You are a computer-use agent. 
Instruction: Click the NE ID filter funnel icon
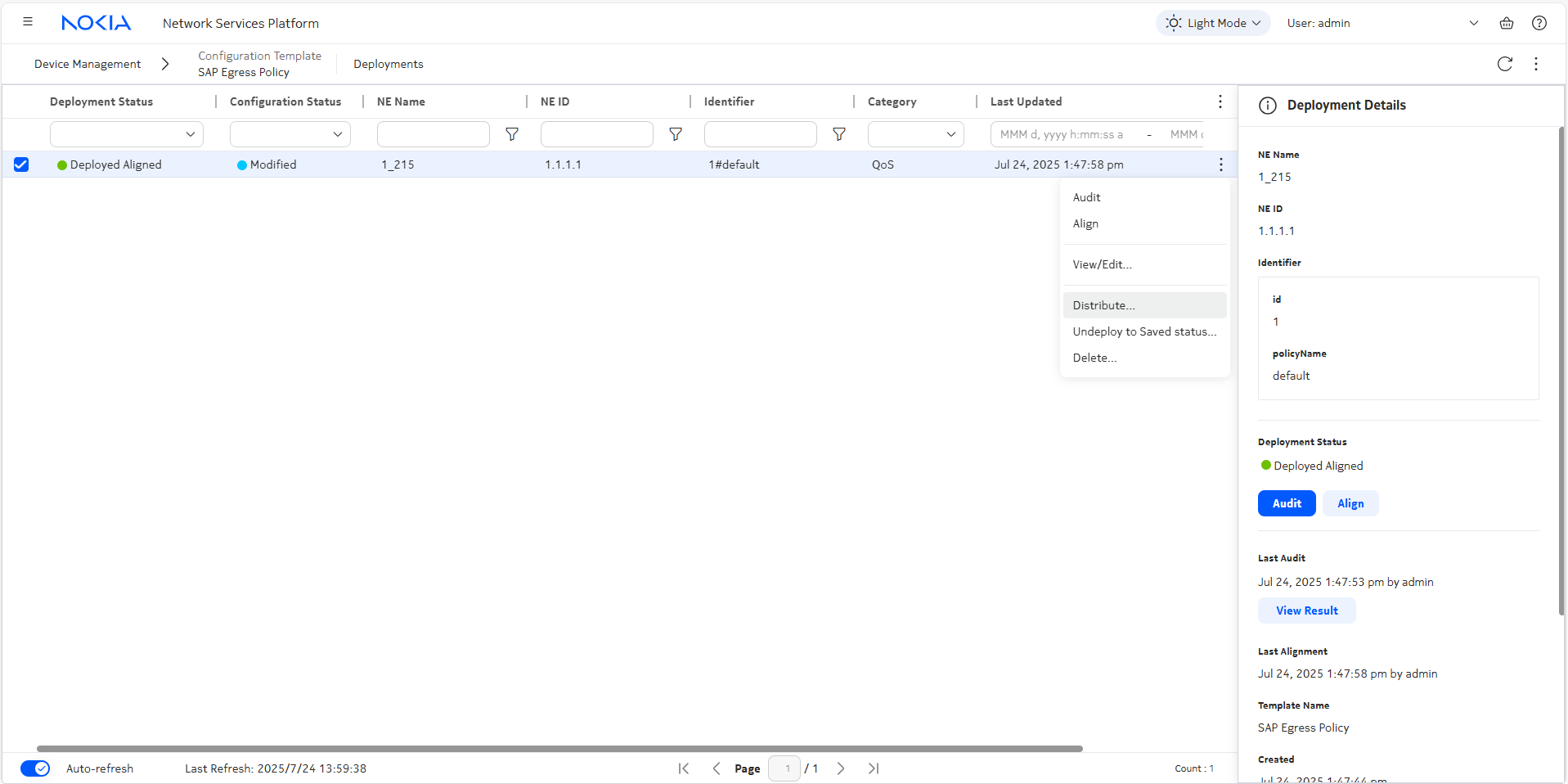click(676, 134)
